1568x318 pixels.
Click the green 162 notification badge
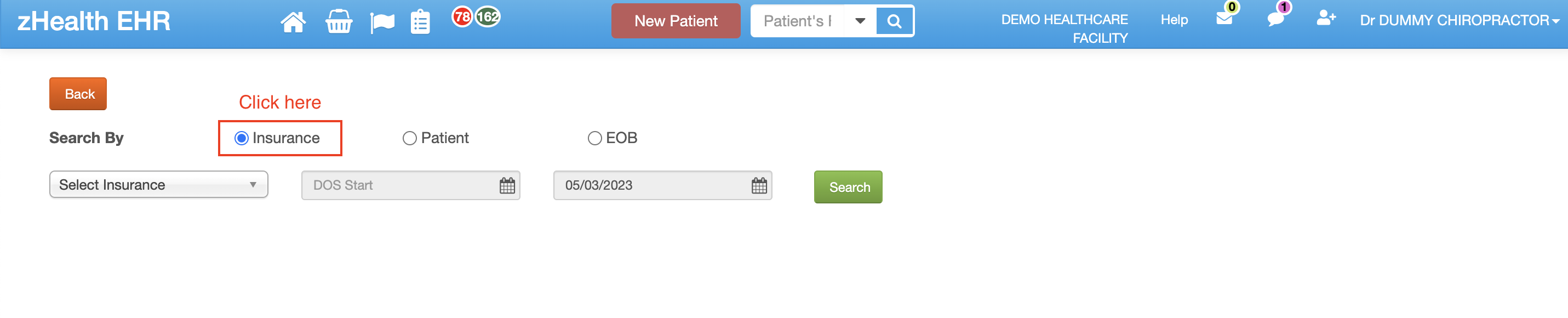tap(488, 16)
